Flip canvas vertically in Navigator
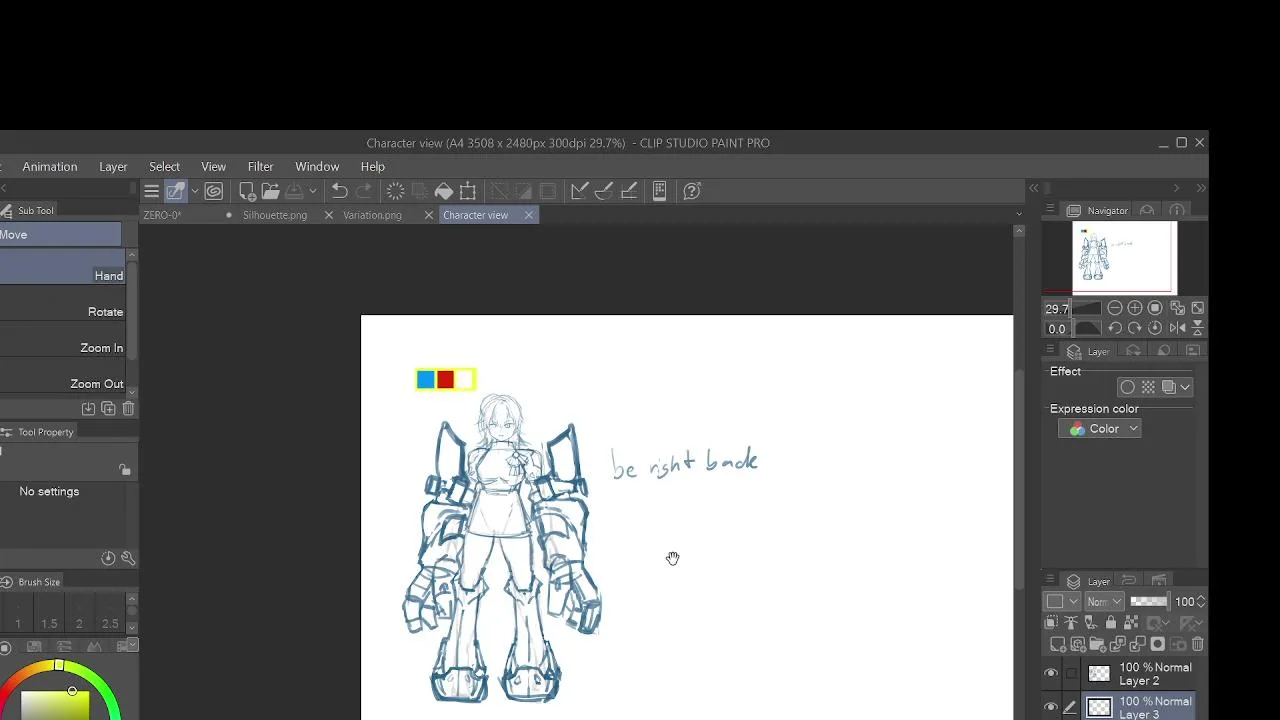The height and width of the screenshot is (720, 1280). click(1198, 328)
